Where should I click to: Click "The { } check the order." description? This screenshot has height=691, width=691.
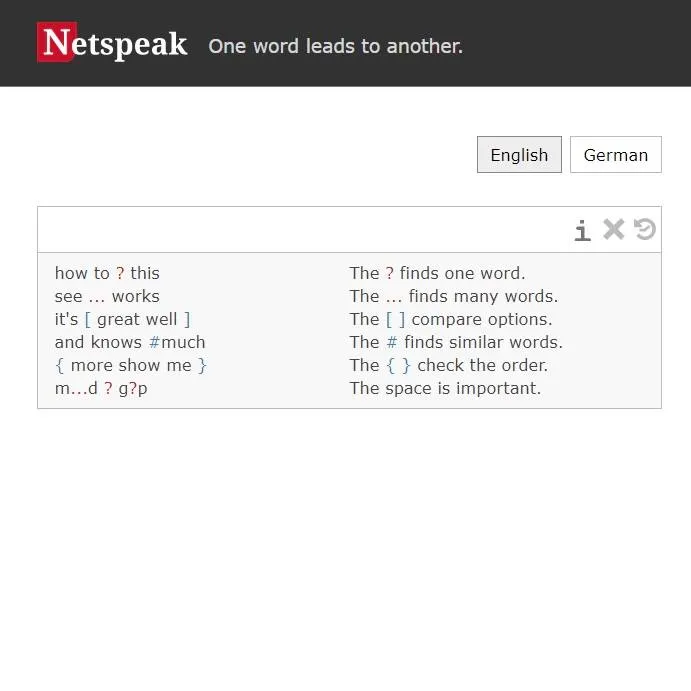[x=449, y=365]
